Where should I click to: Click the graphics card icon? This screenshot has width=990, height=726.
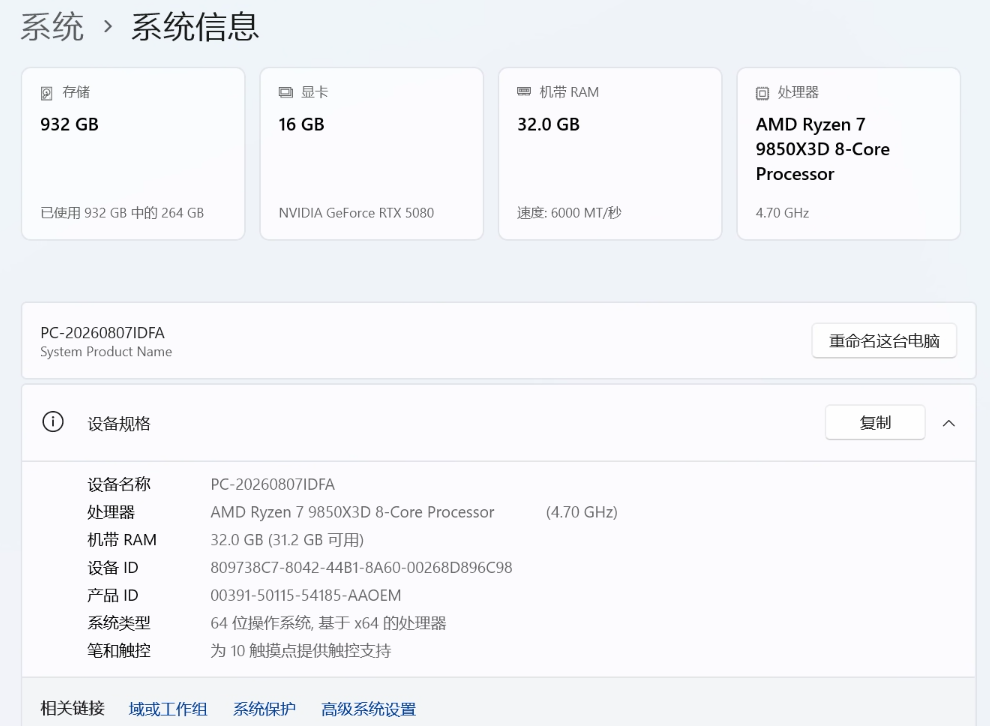(285, 93)
